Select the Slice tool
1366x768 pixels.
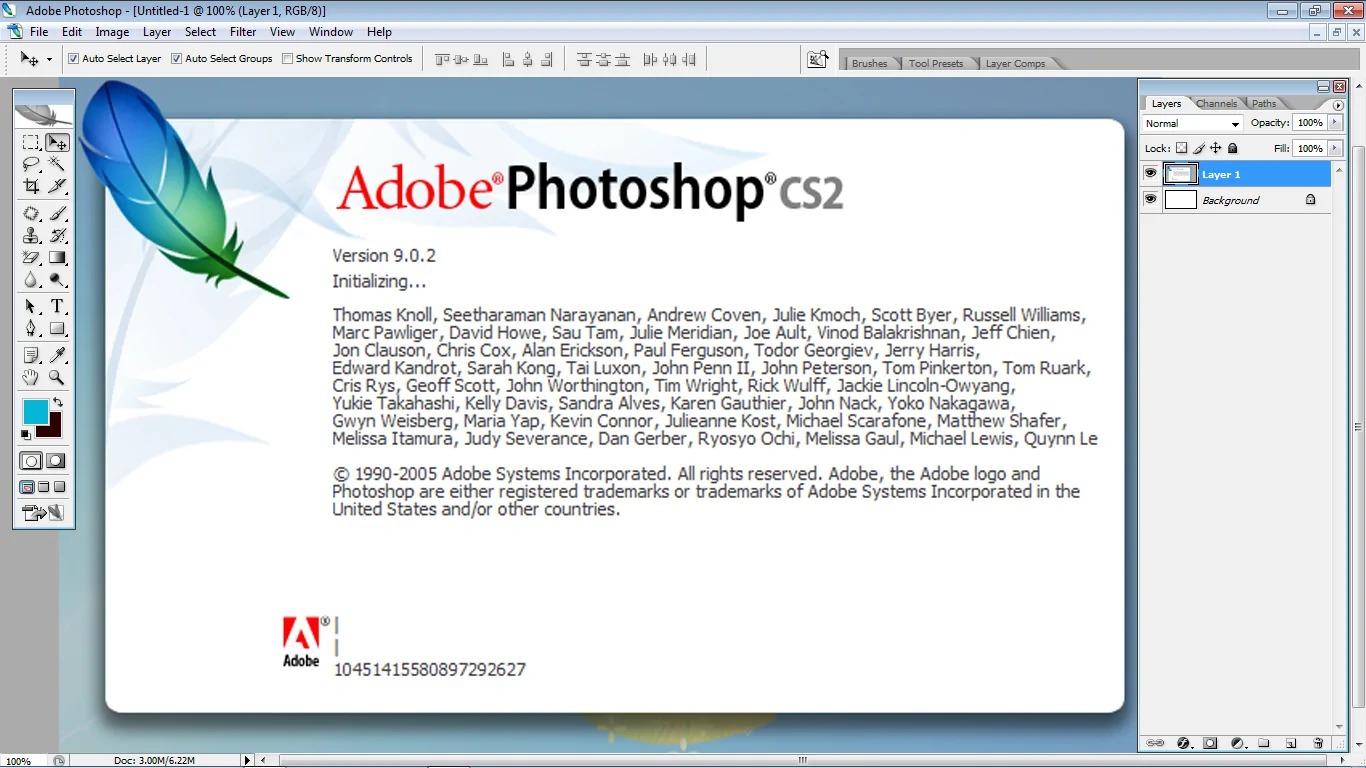(x=57, y=186)
